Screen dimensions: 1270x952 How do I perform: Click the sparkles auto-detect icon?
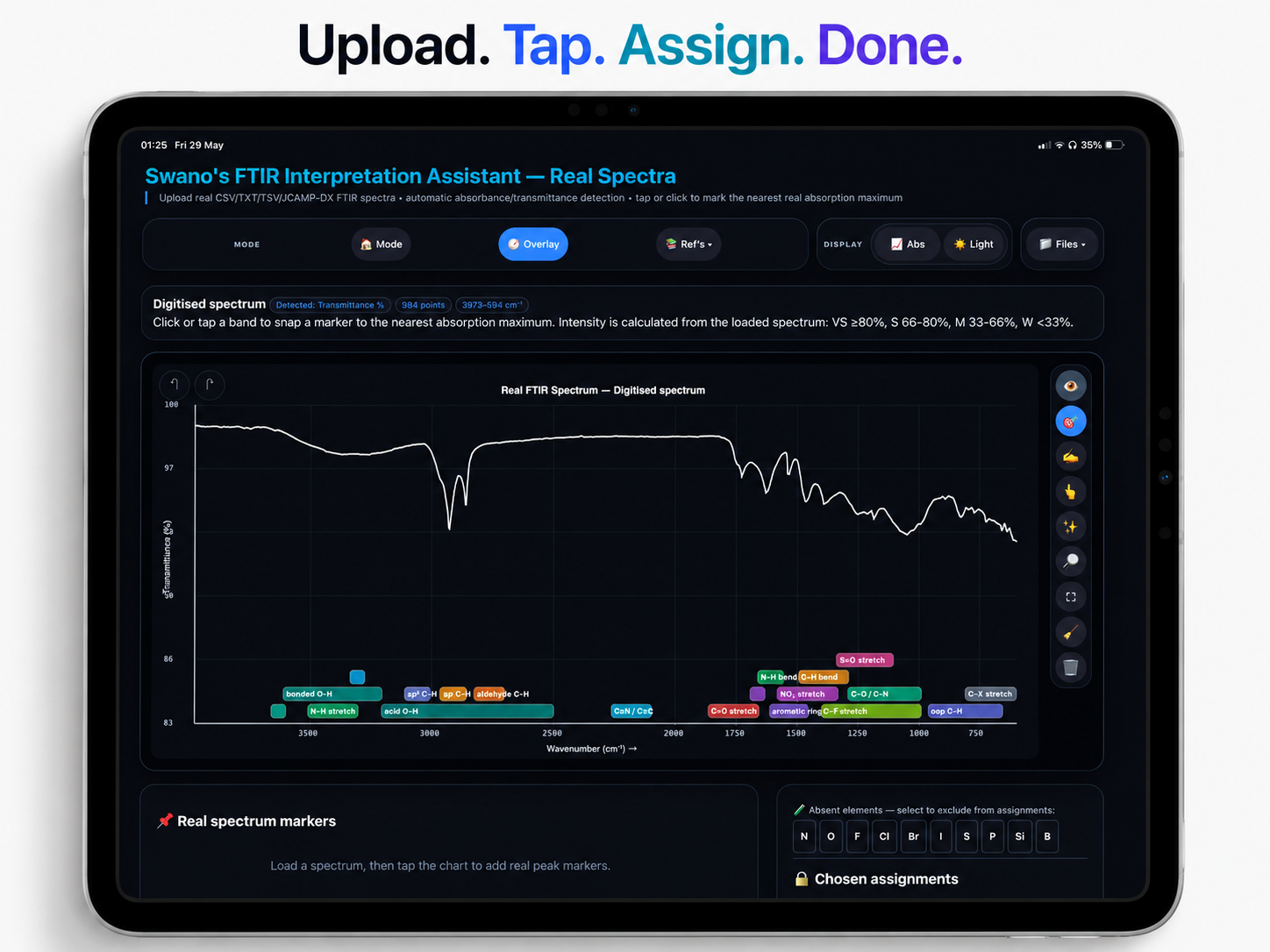(x=1070, y=527)
